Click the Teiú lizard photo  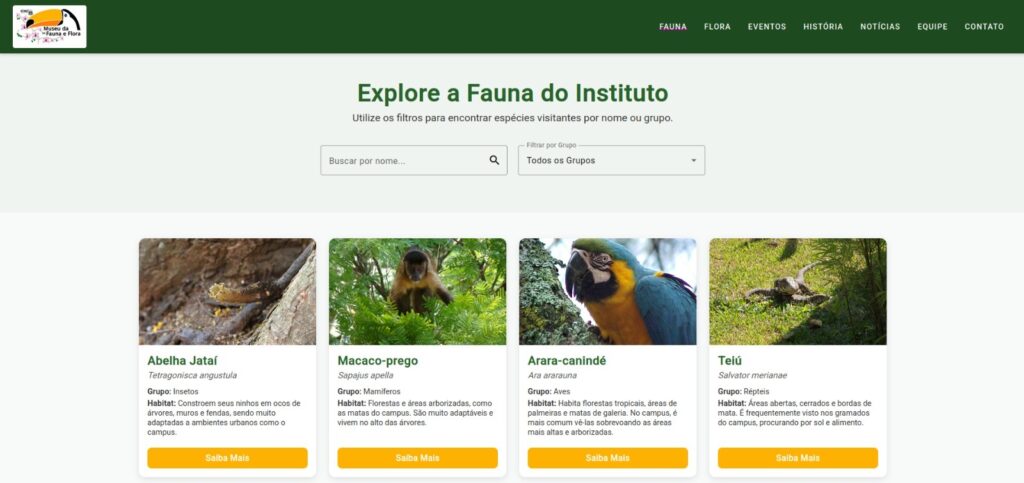(x=798, y=291)
